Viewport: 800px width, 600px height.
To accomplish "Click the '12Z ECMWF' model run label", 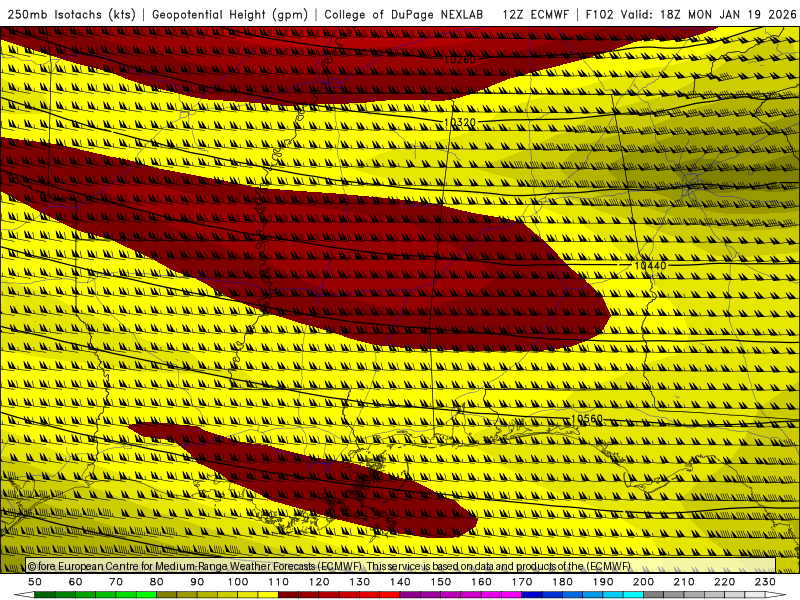I will coord(535,15).
